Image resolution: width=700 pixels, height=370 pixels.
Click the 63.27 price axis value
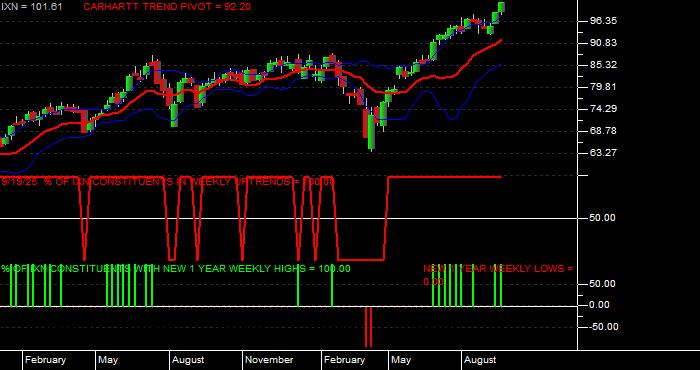click(x=603, y=153)
